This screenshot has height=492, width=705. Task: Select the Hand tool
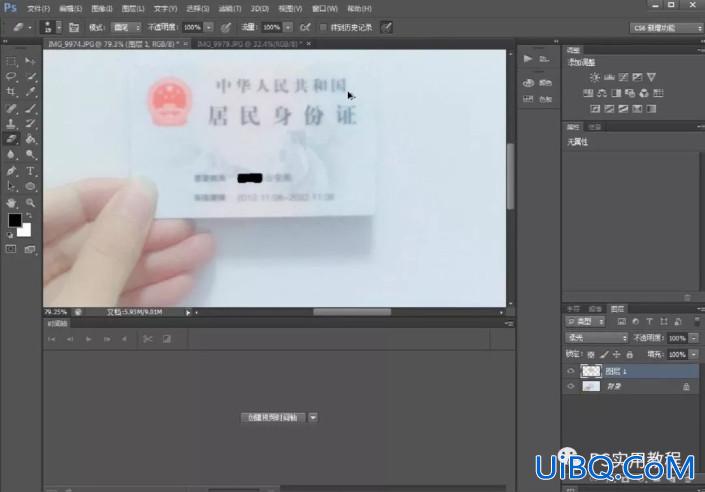pos(11,203)
